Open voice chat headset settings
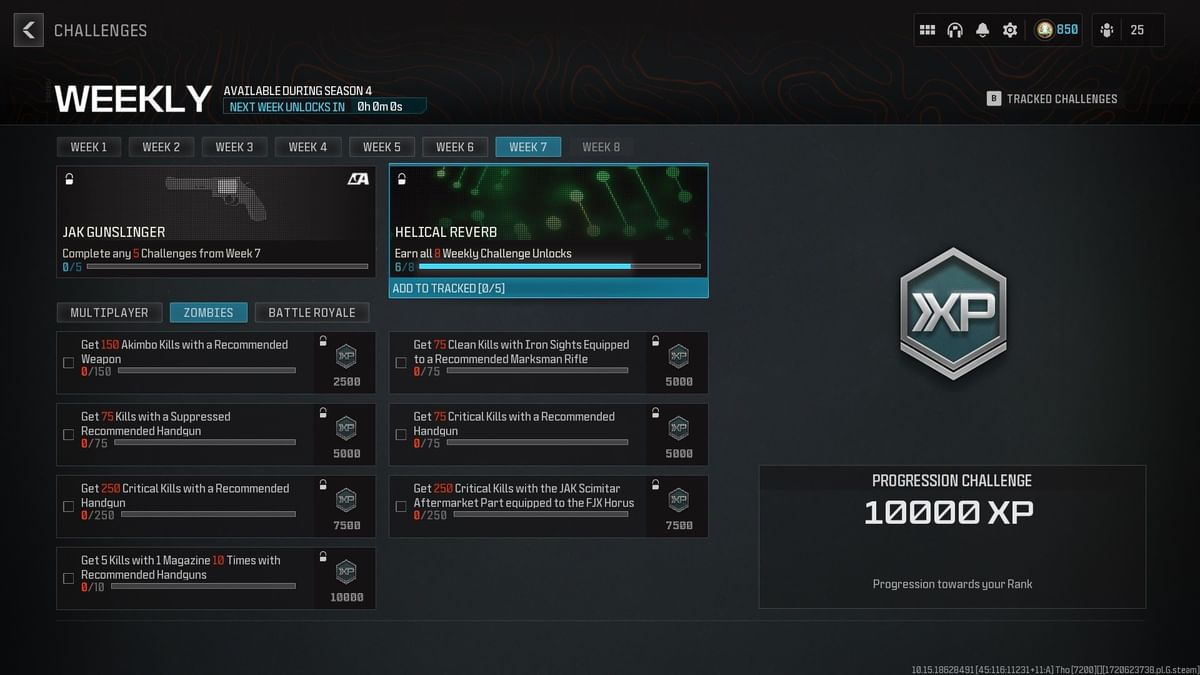This screenshot has width=1200, height=675. pos(955,29)
